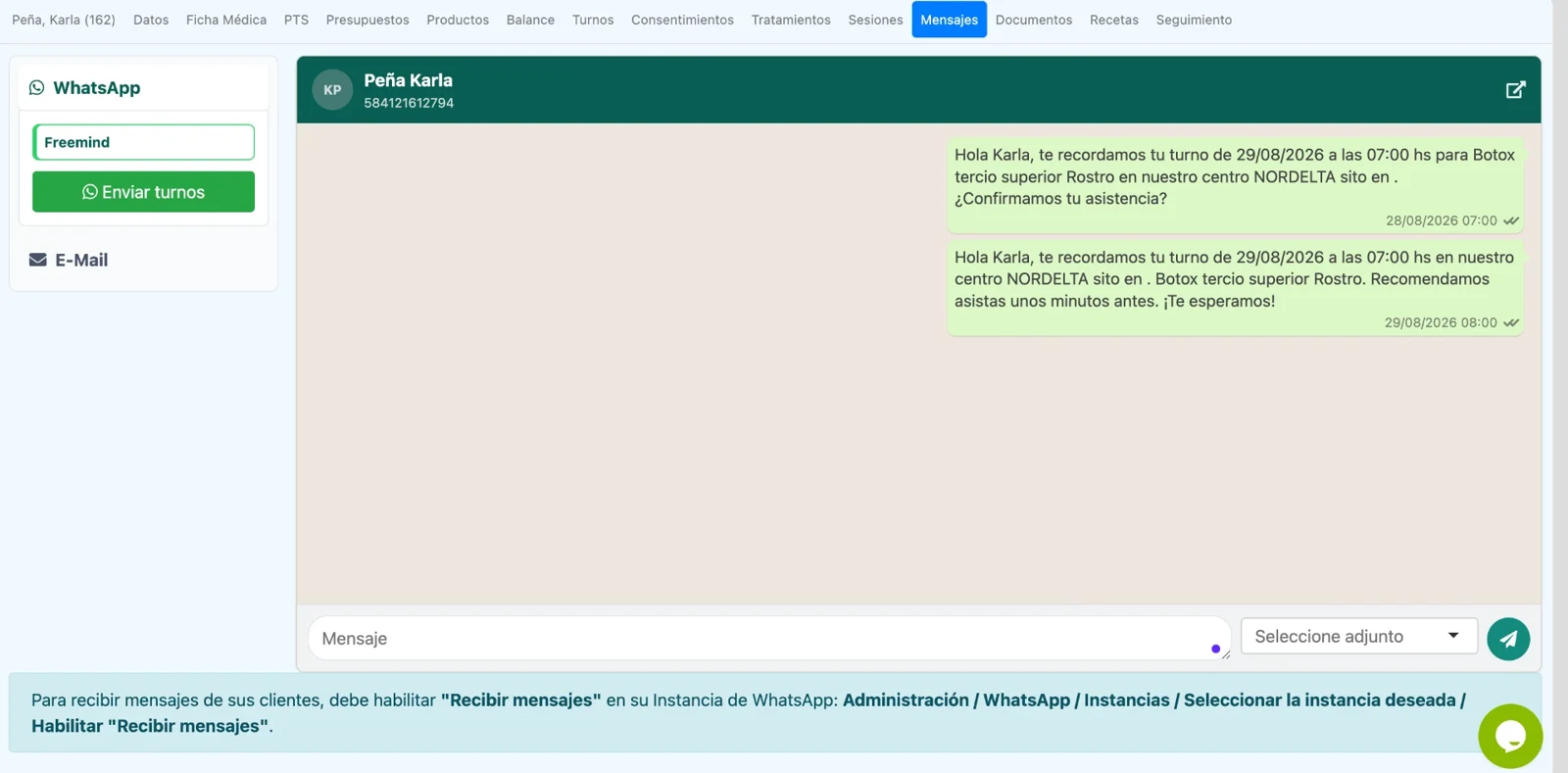Open the Consentimientos tab

pyautogui.click(x=682, y=20)
